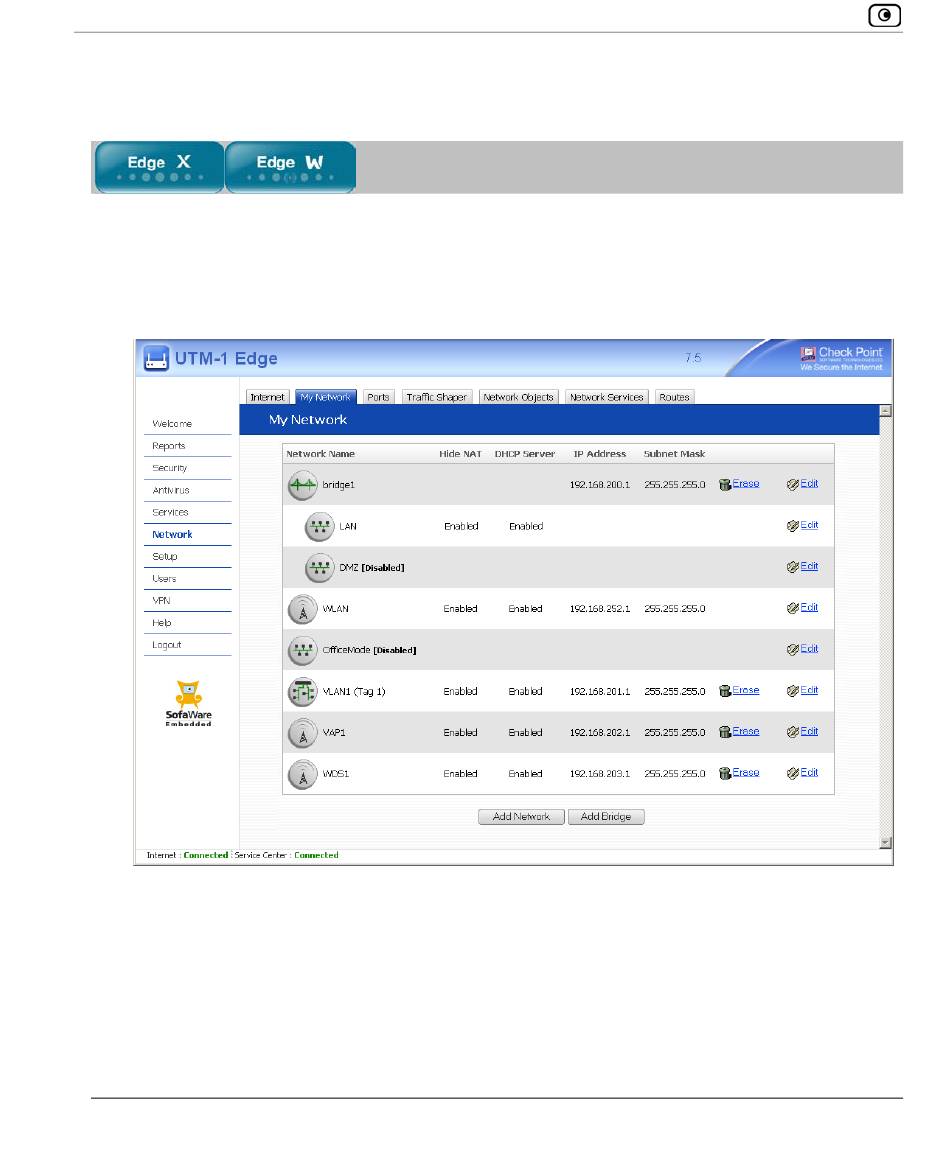950x1176 pixels.
Task: Click pencil edit icon in bridge1 row
Action: click(793, 485)
